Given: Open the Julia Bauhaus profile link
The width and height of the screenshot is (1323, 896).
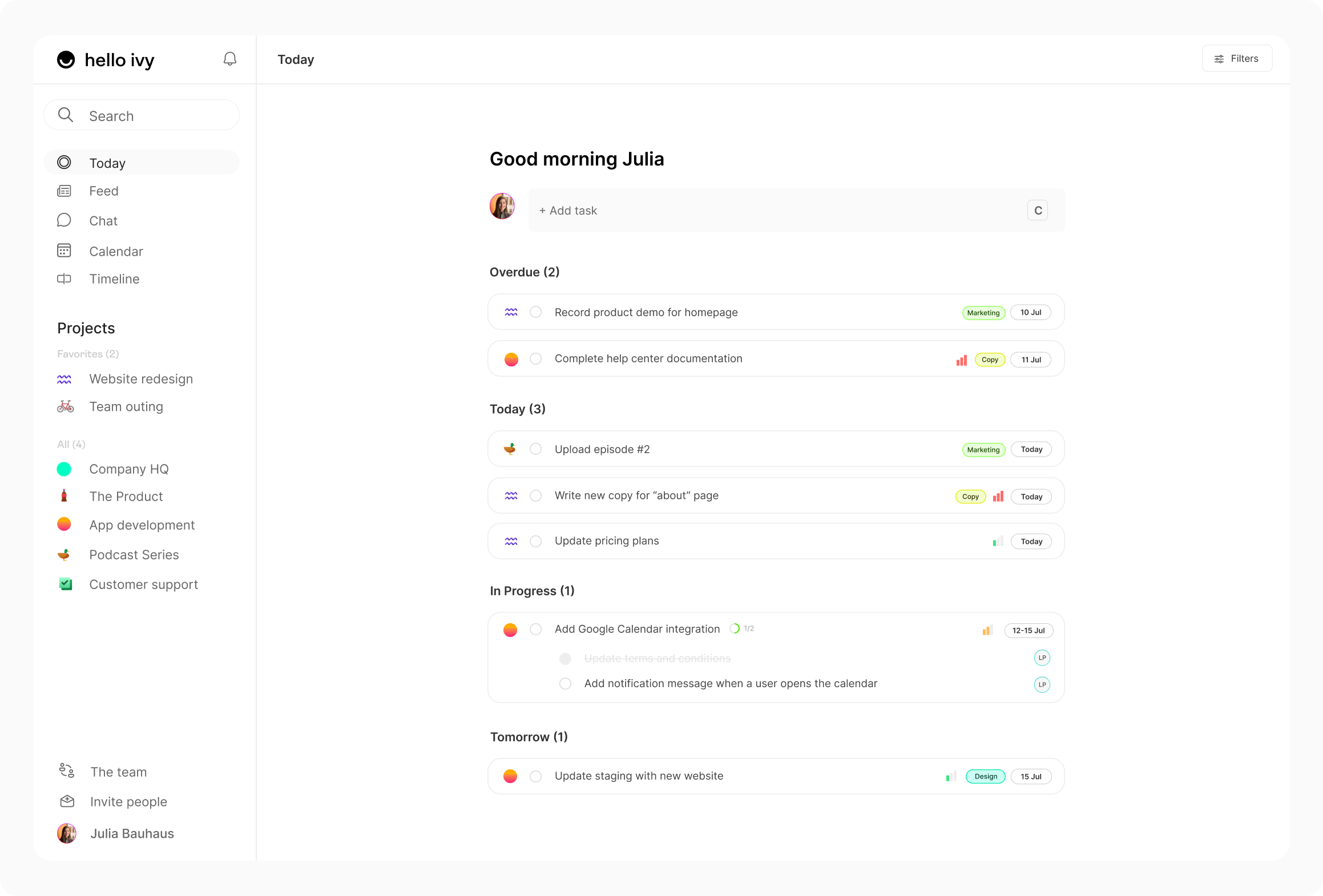Looking at the screenshot, I should coord(132,834).
